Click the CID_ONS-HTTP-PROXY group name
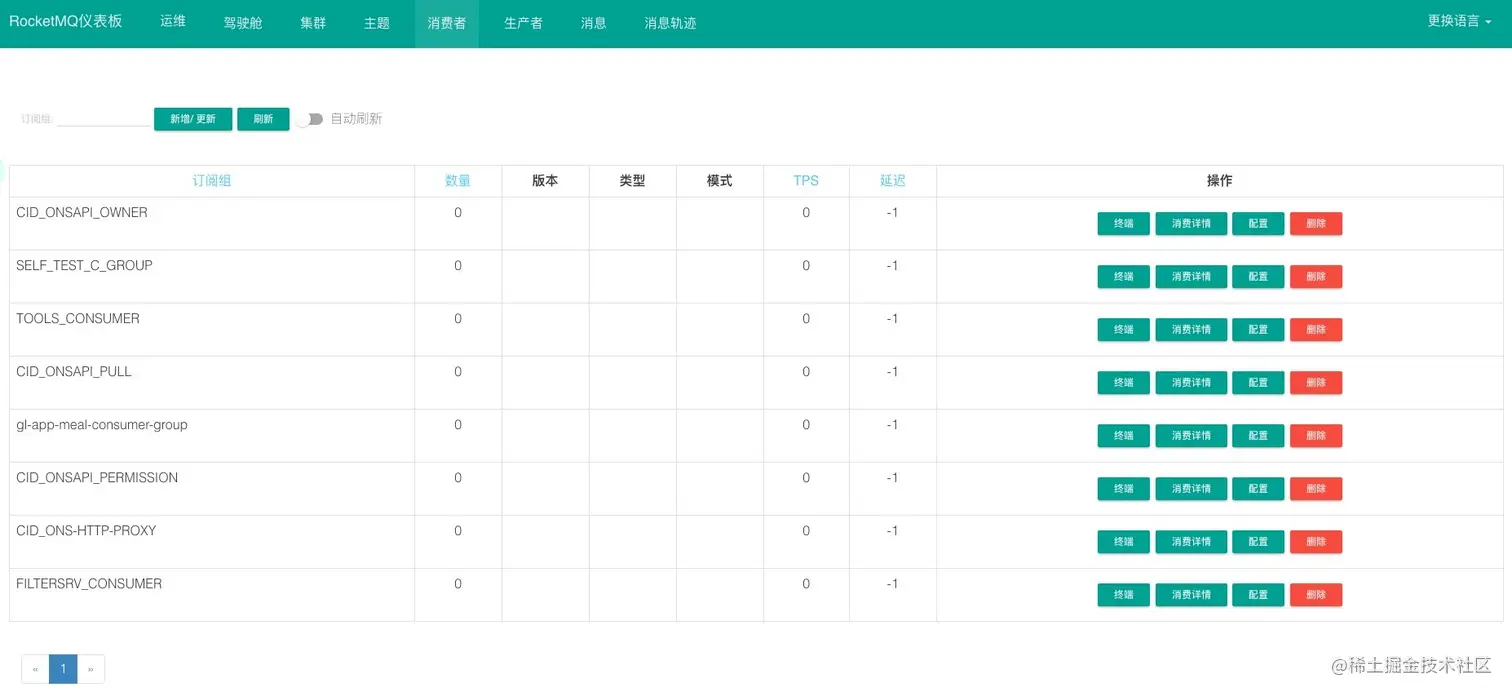1512x696 pixels. [x=86, y=531]
